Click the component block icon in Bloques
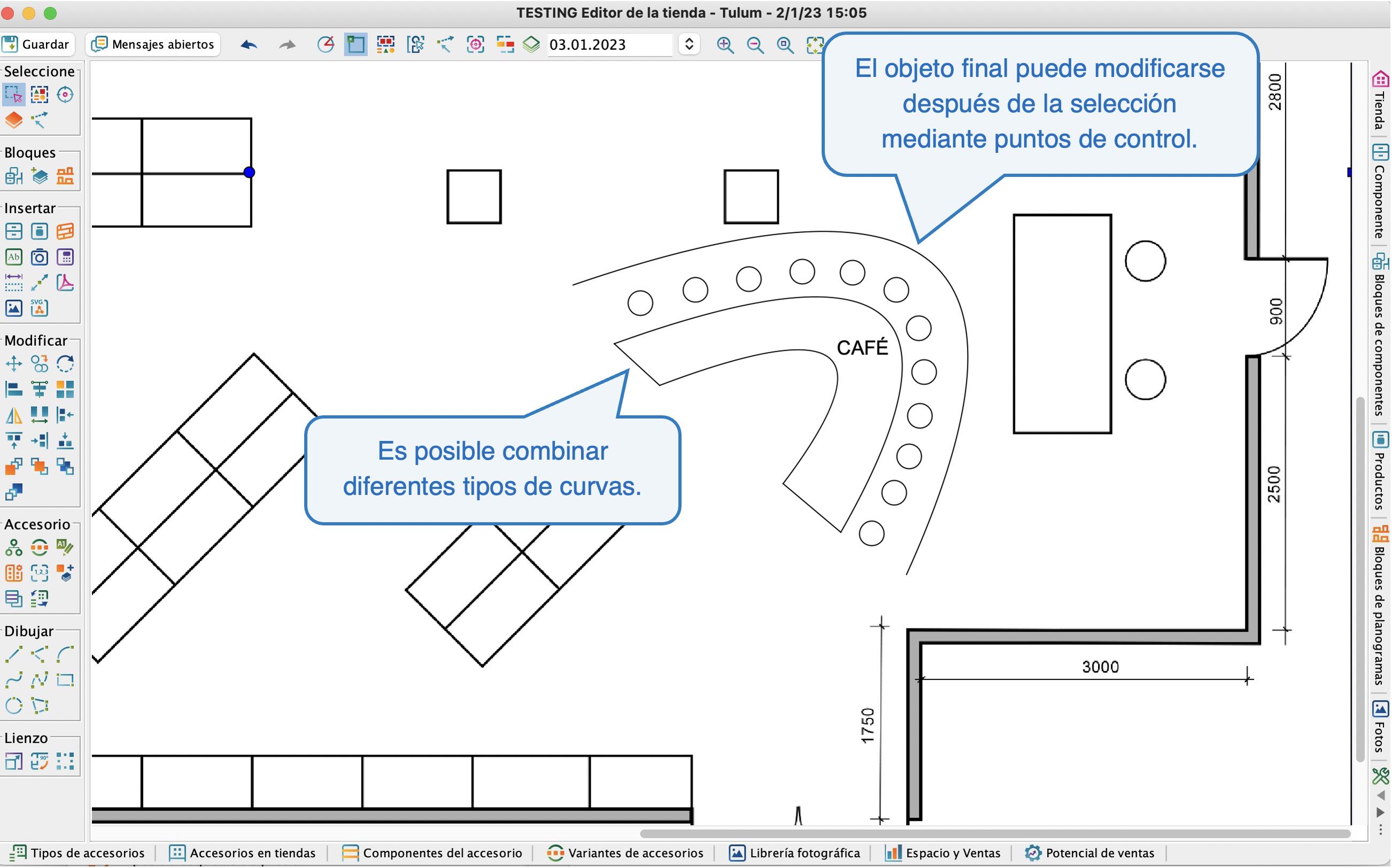1392x868 pixels. 14,176
